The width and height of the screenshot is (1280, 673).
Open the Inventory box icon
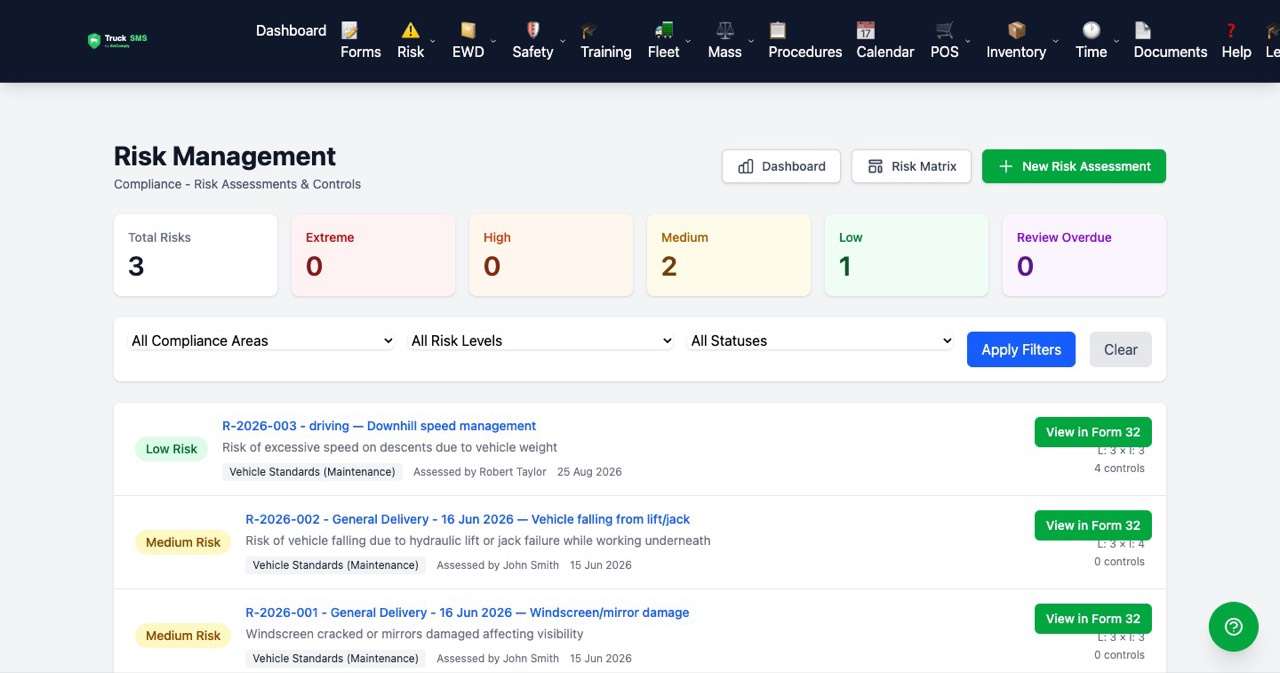(x=1017, y=31)
